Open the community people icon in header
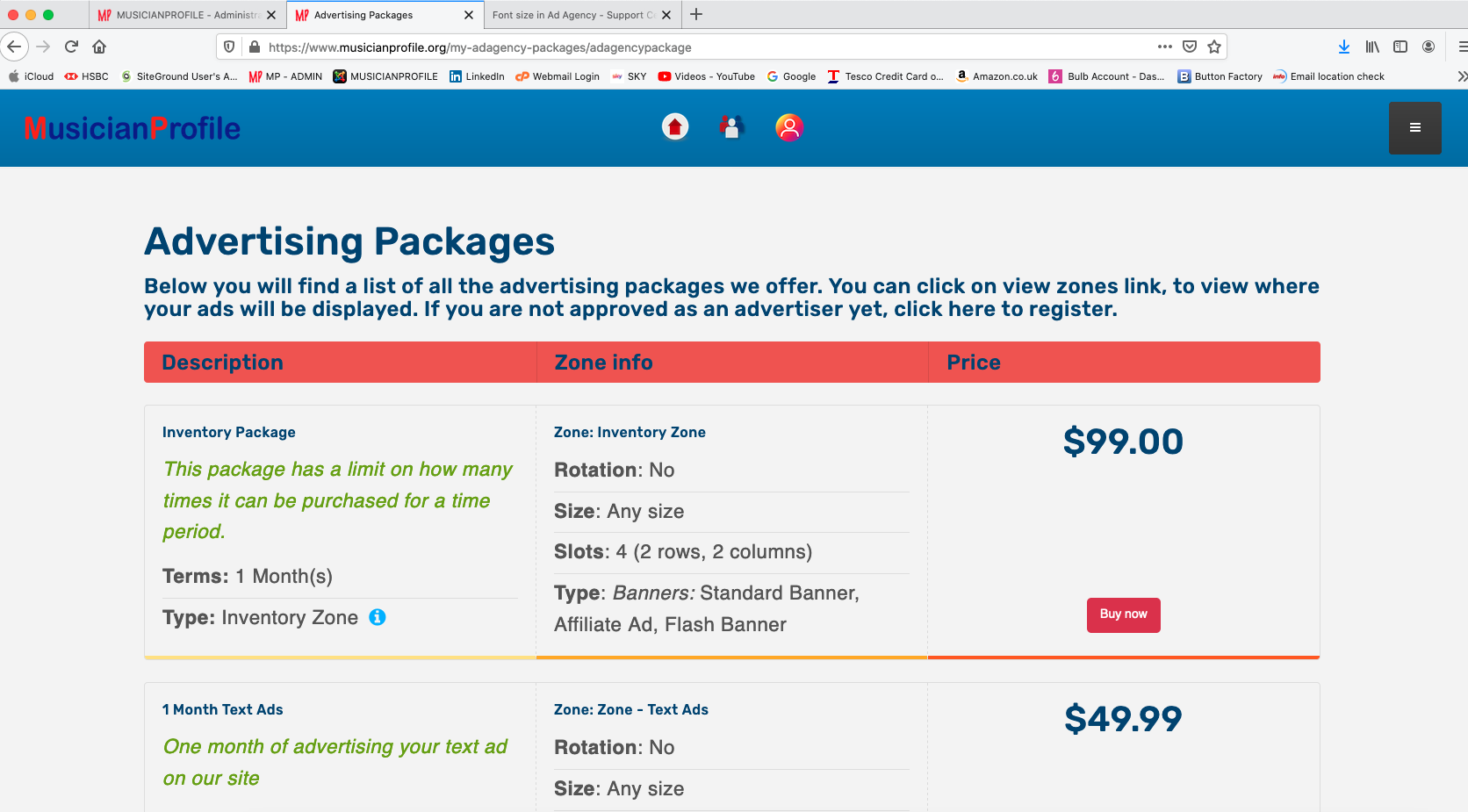 [x=731, y=127]
